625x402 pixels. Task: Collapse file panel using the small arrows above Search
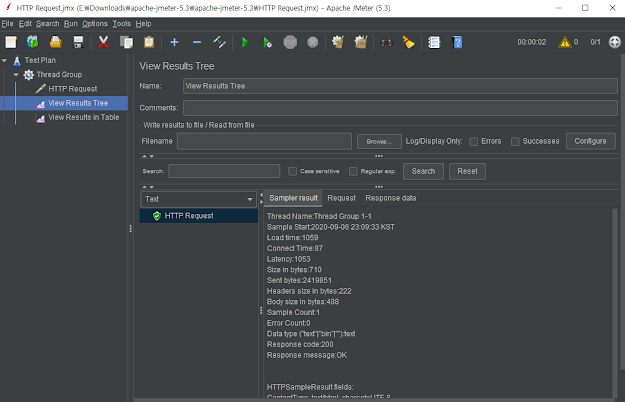click(148, 156)
